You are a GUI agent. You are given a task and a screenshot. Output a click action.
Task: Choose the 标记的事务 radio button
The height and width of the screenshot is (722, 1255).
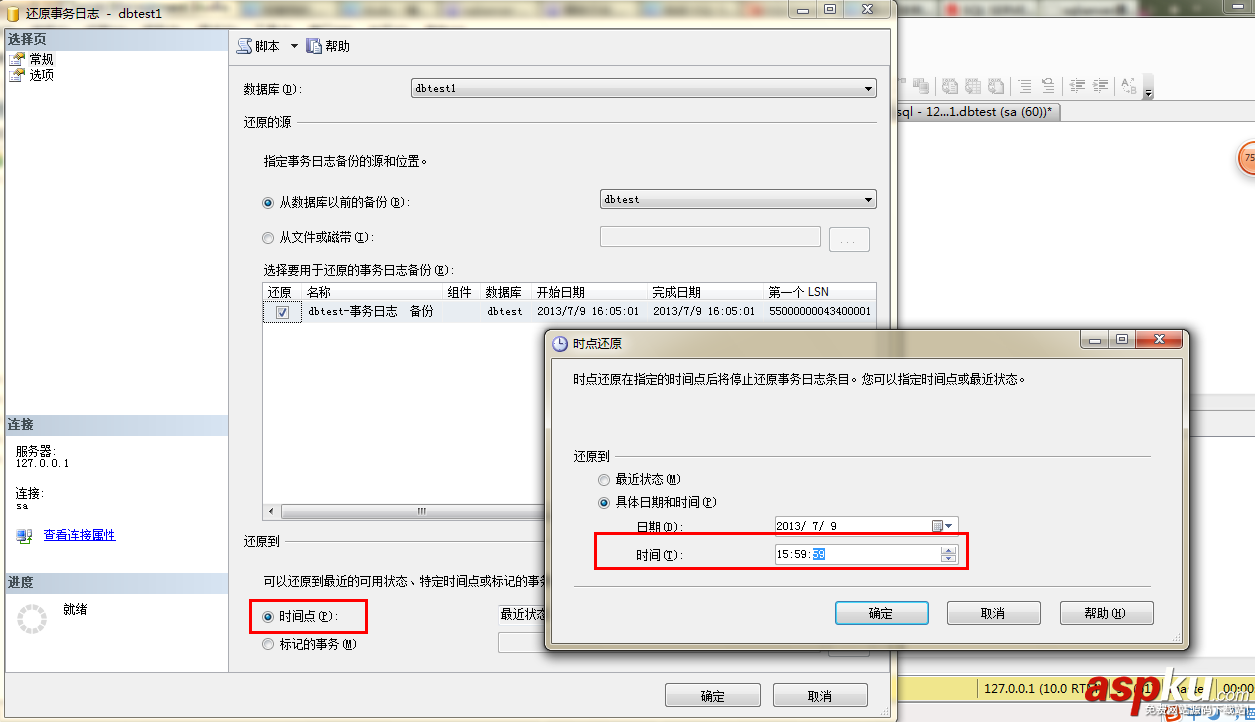(x=266, y=643)
